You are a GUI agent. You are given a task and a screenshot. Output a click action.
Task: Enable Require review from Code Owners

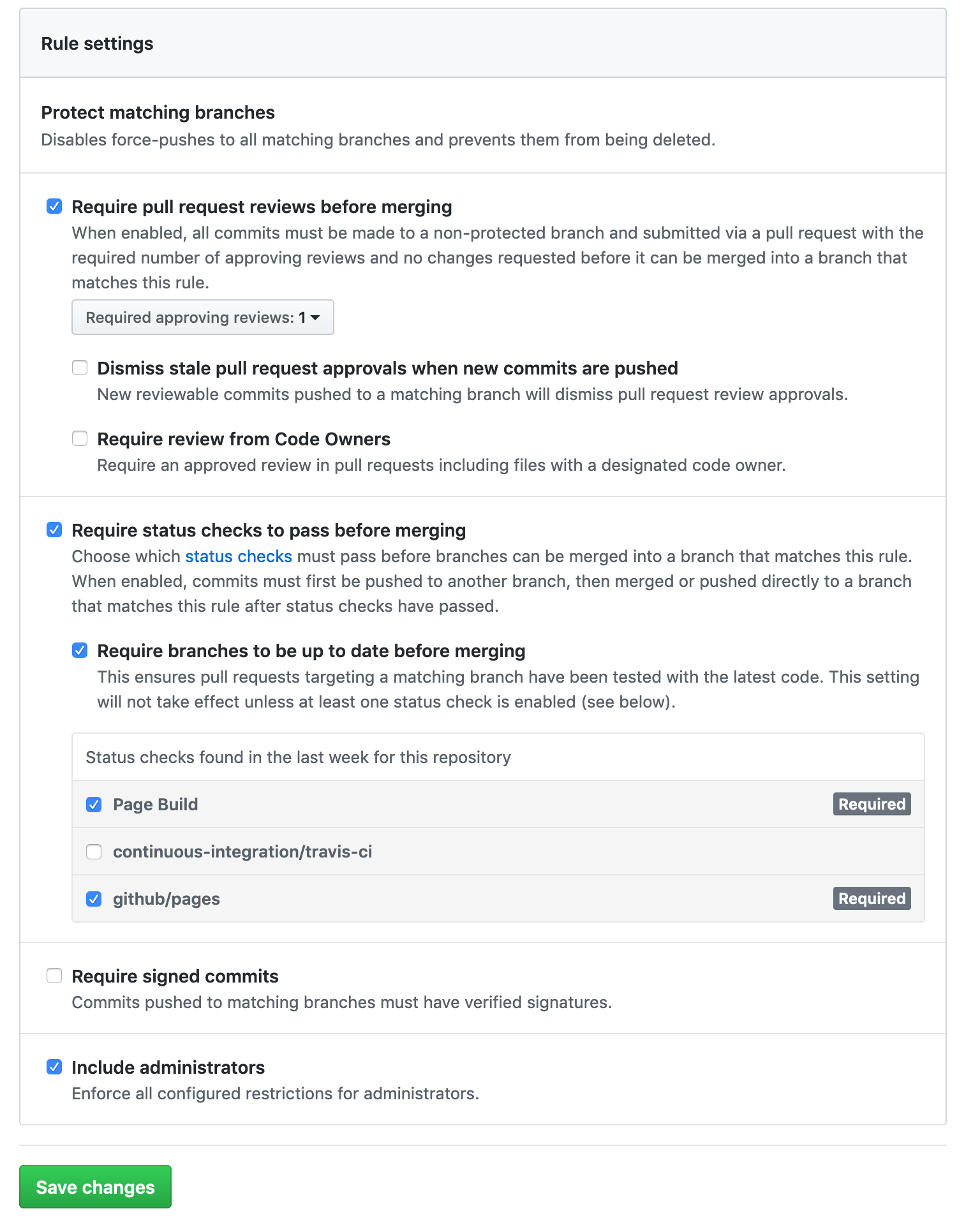click(80, 438)
